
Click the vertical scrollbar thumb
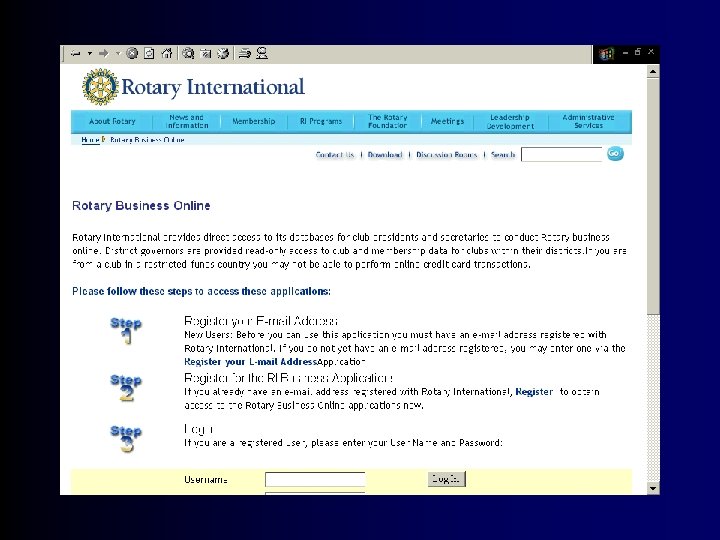coord(653,197)
